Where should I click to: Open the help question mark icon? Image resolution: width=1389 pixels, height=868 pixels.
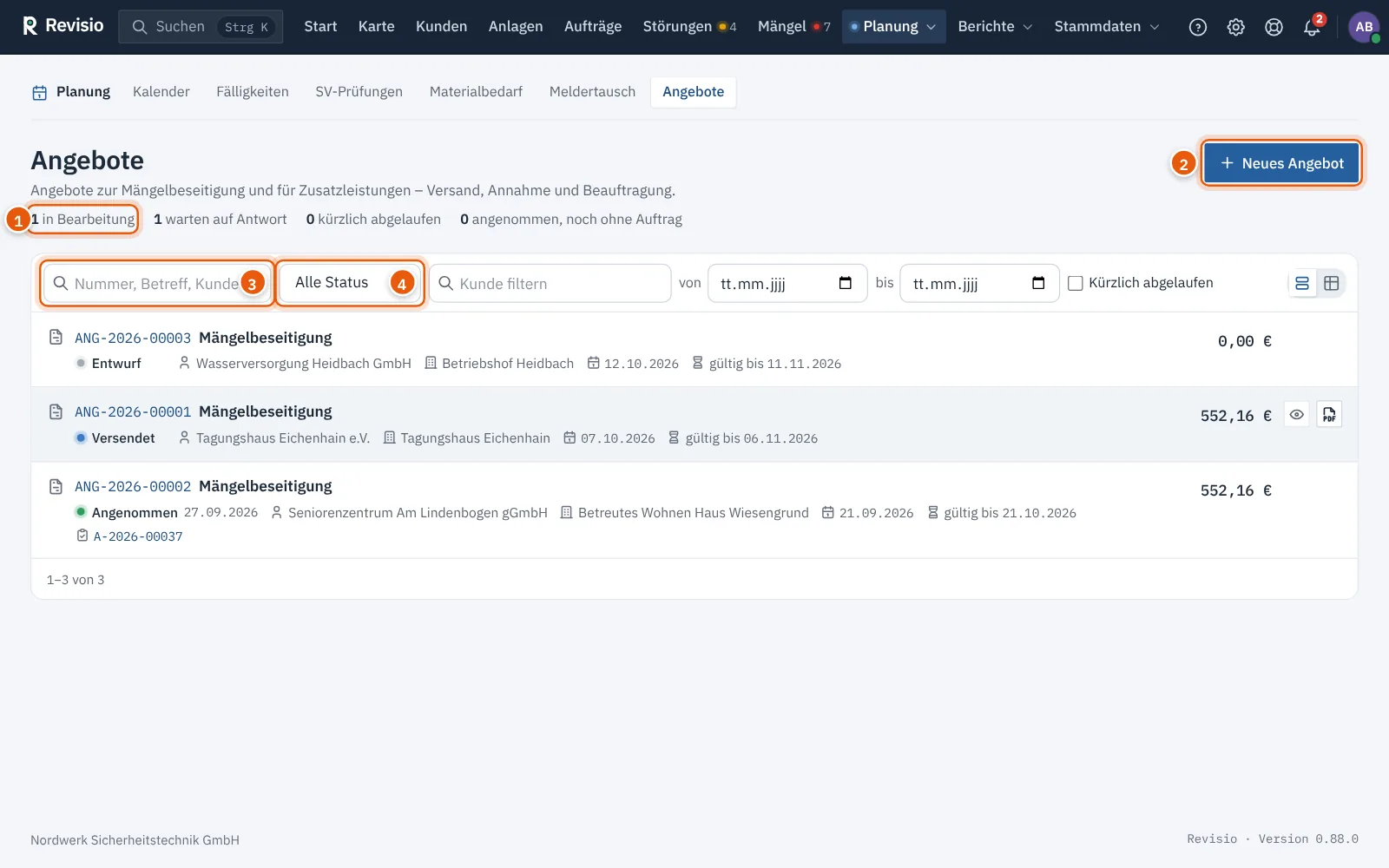coord(1198,27)
